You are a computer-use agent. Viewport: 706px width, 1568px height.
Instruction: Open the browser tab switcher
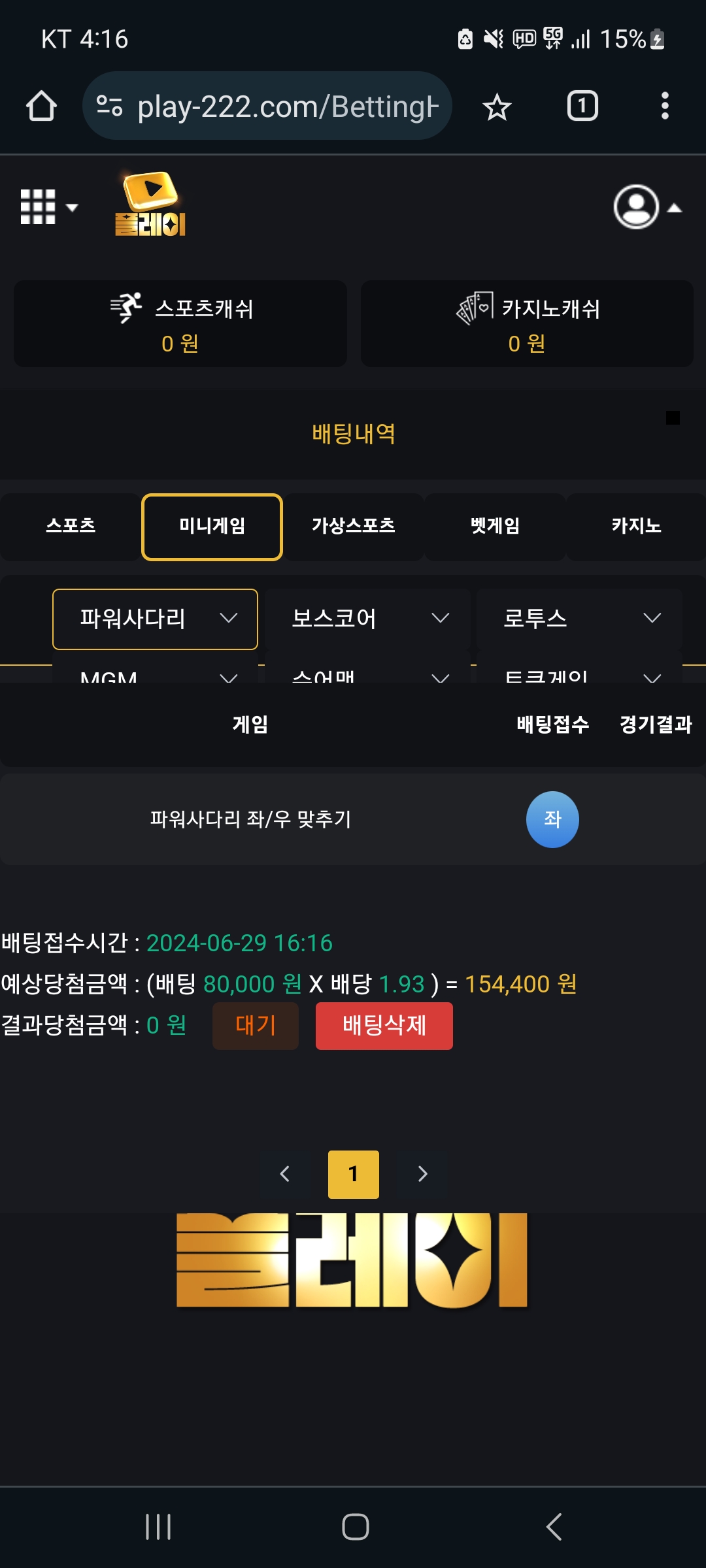point(582,106)
